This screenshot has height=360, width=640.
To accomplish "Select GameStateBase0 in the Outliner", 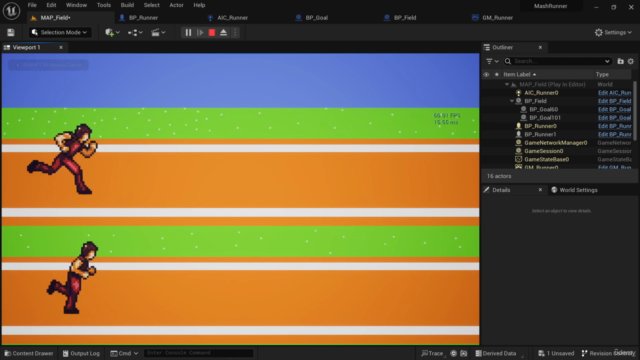I will (547, 160).
